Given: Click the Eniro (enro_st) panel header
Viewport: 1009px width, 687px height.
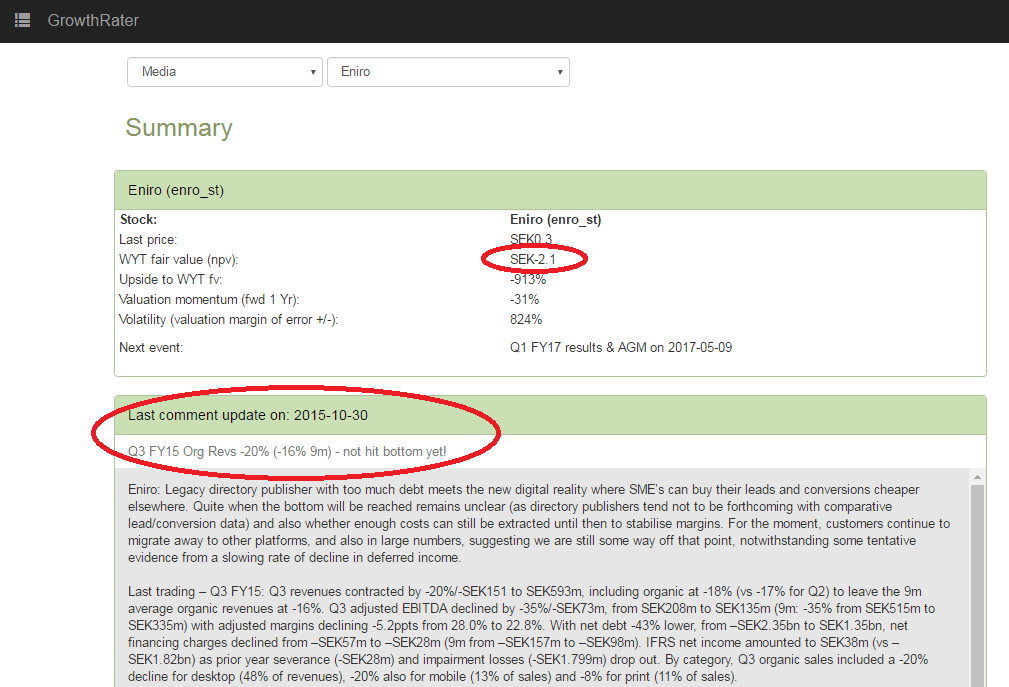Looking at the screenshot, I should 550,190.
